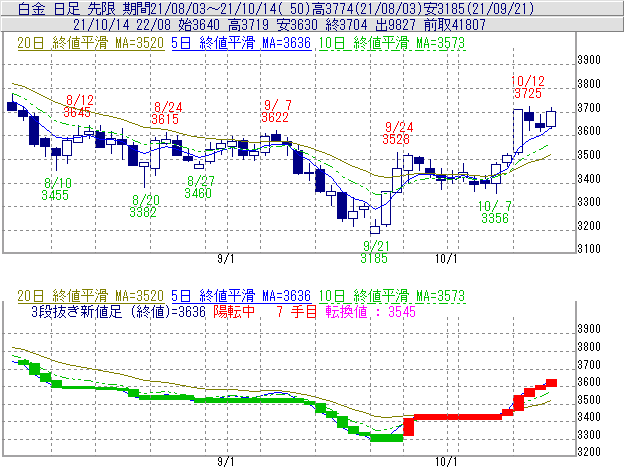624x475 pixels.
Task: Click the white candle above the 9/21 label
Action: pyautogui.click(x=375, y=230)
